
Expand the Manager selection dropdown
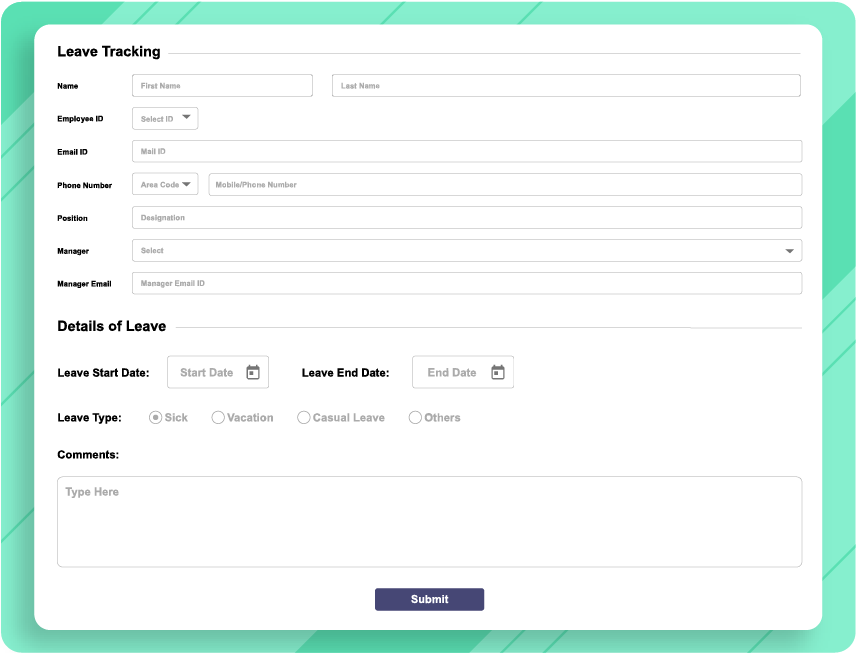point(466,250)
